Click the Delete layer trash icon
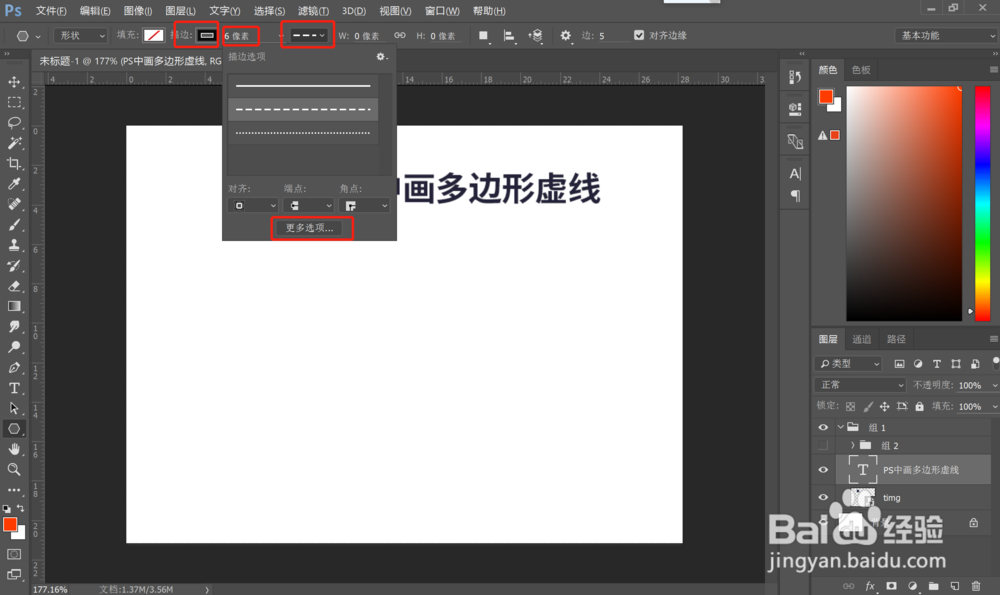 click(976, 586)
